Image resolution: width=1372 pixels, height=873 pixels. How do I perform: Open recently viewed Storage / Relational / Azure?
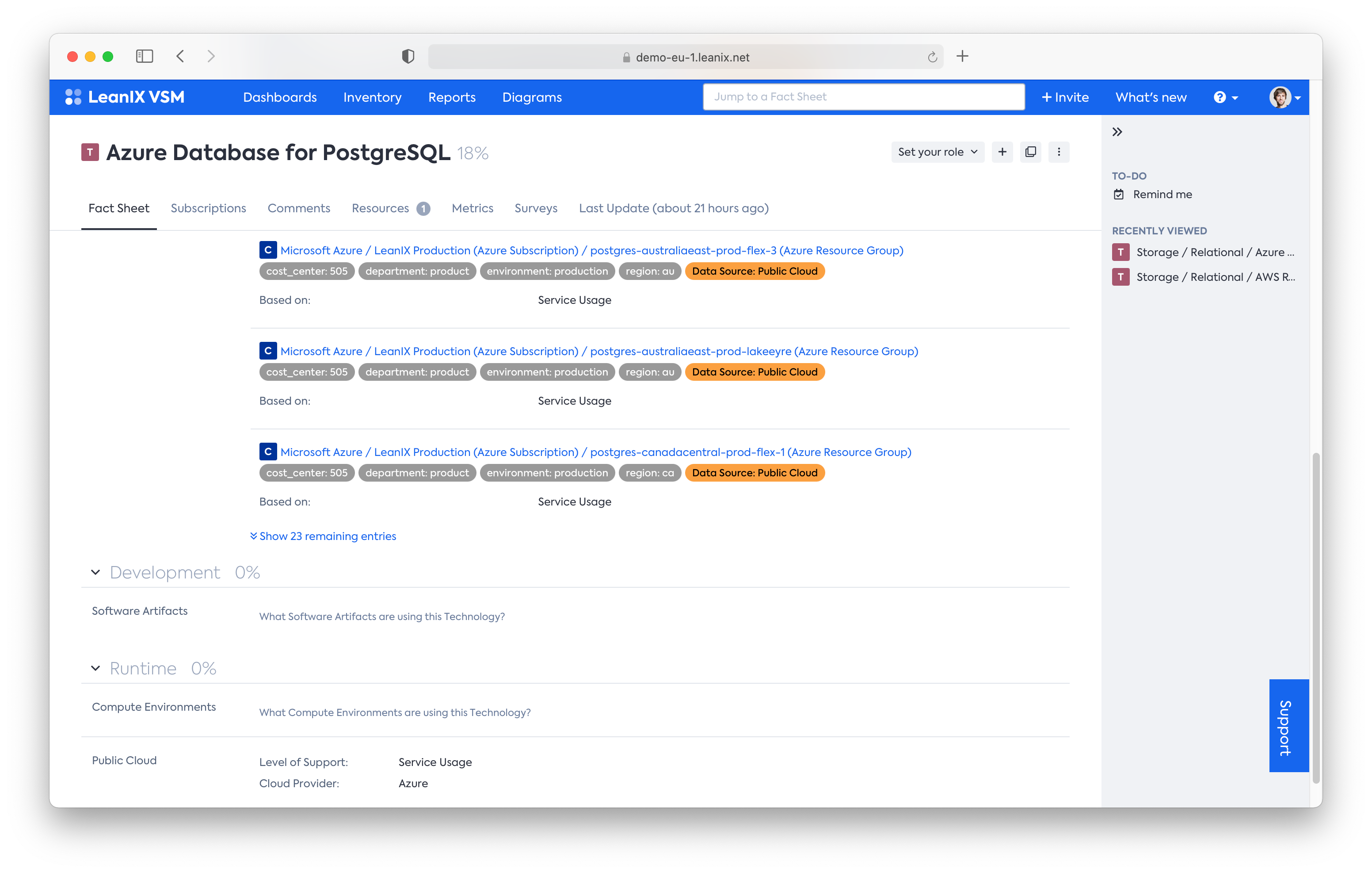coord(1215,252)
